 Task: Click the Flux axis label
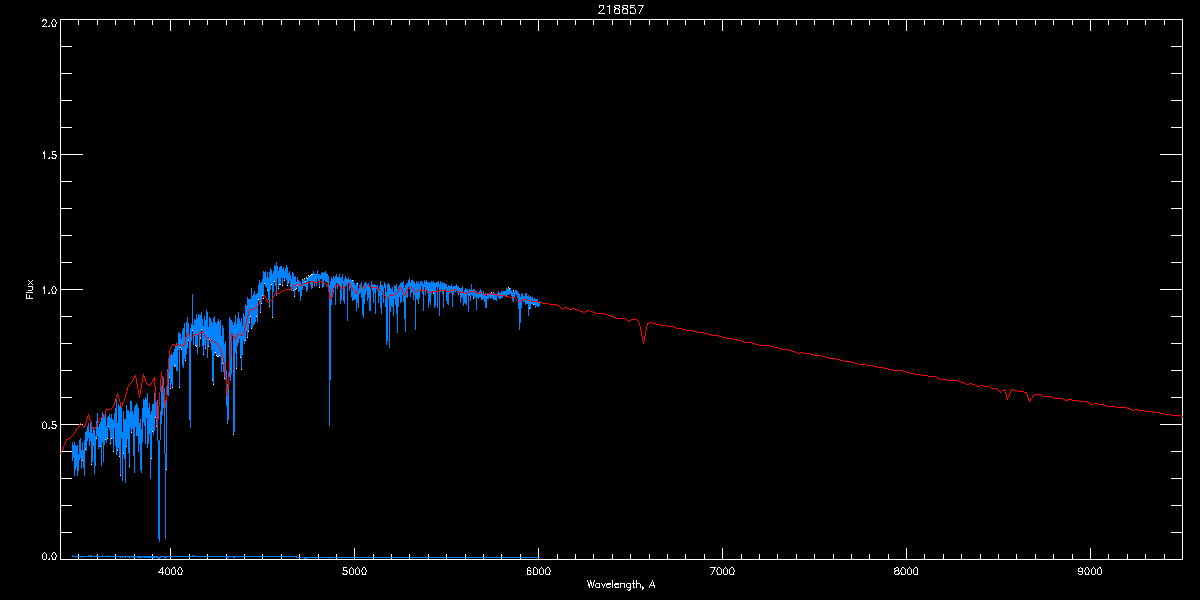30,289
